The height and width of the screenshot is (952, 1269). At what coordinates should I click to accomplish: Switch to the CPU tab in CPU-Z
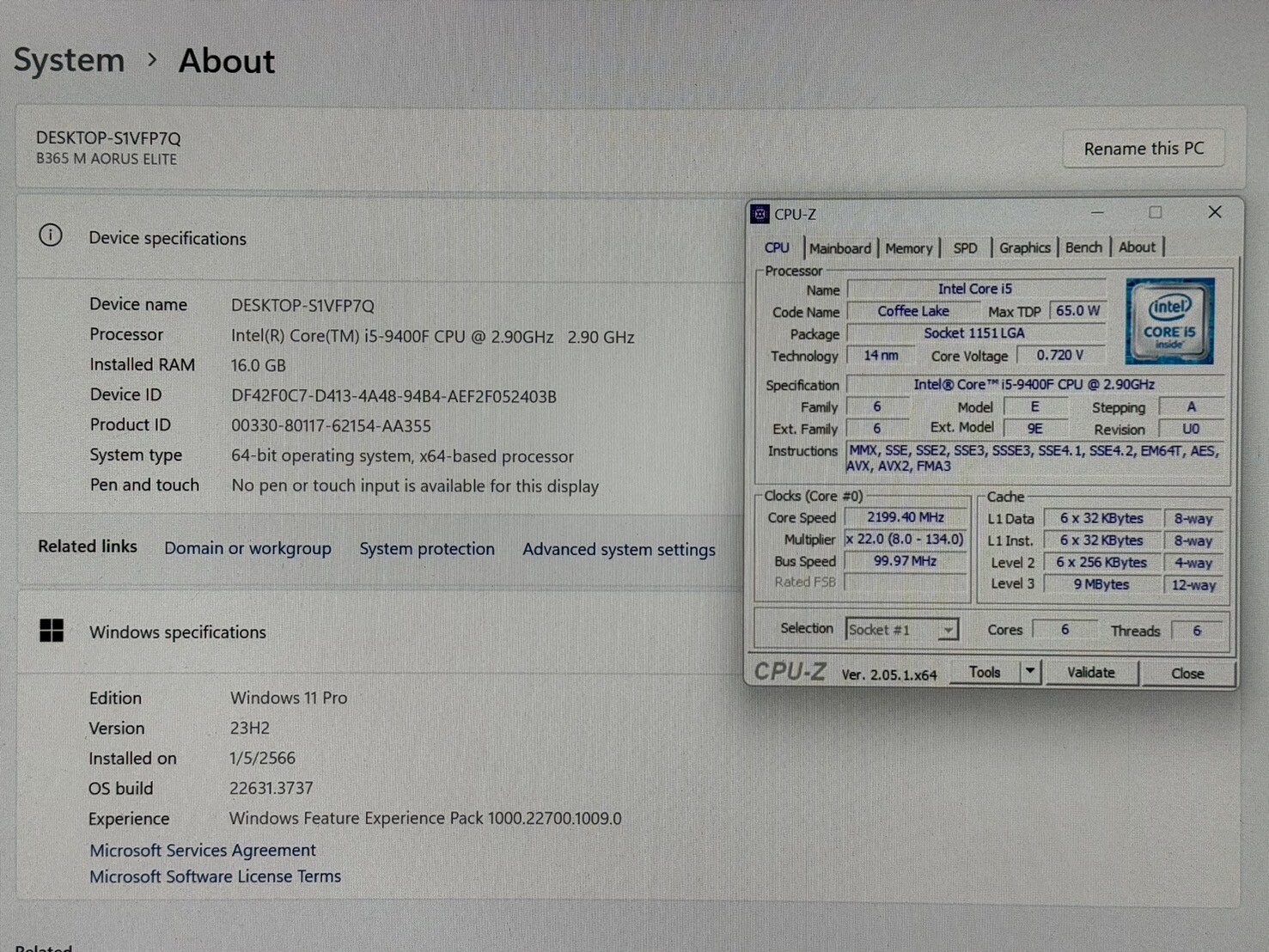[x=777, y=247]
